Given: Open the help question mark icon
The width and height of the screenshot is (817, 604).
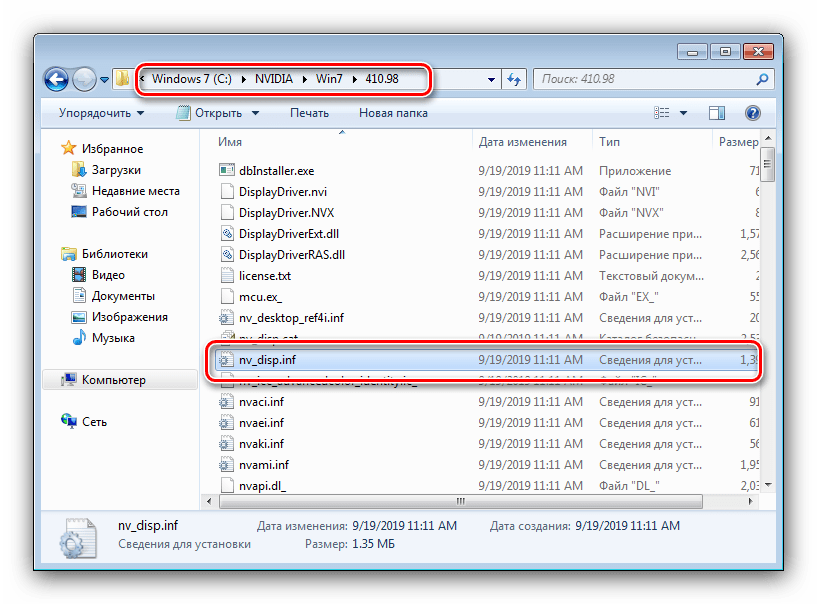Looking at the screenshot, I should point(753,113).
